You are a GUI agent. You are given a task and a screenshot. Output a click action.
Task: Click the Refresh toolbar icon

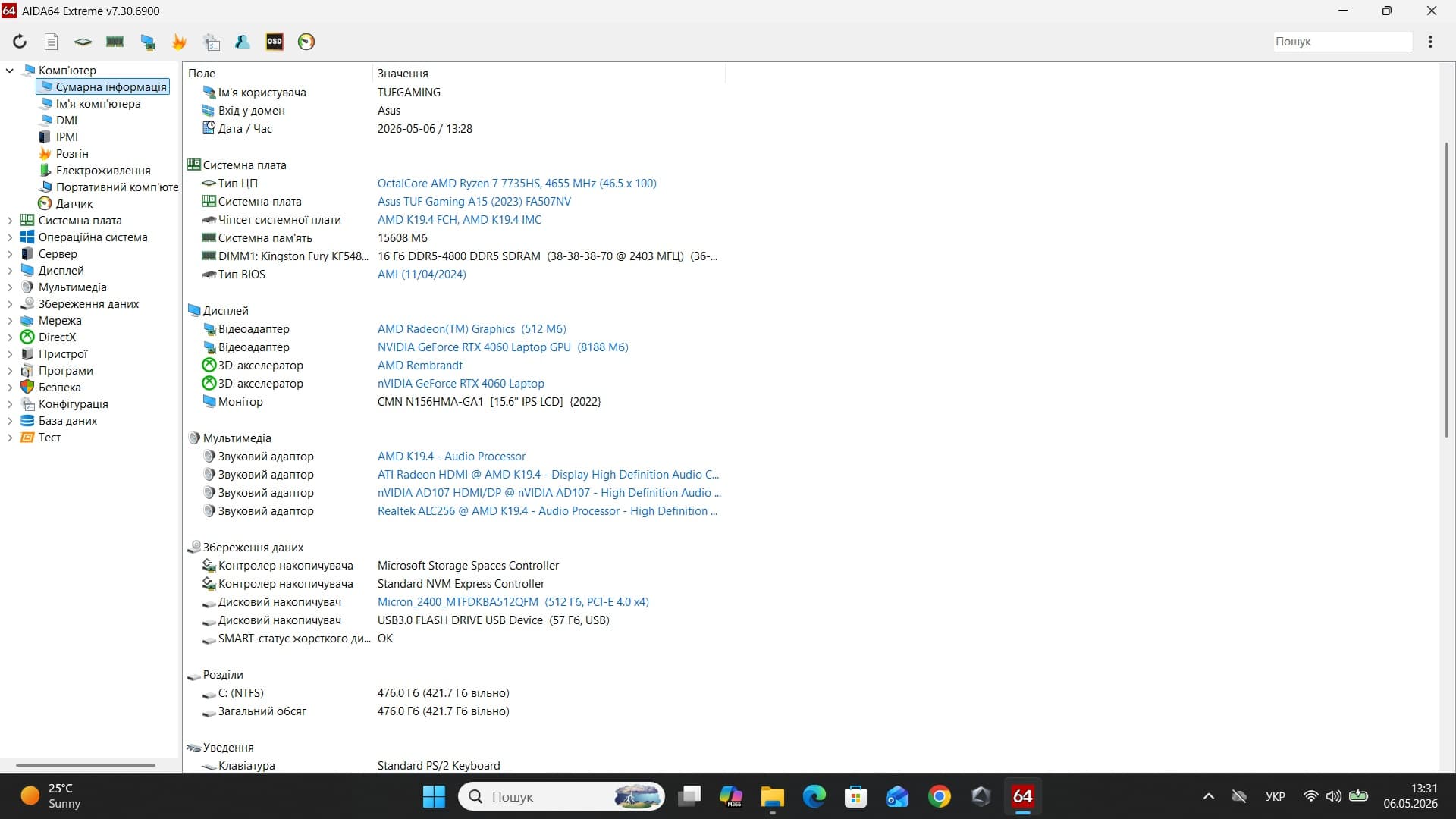pyautogui.click(x=20, y=42)
